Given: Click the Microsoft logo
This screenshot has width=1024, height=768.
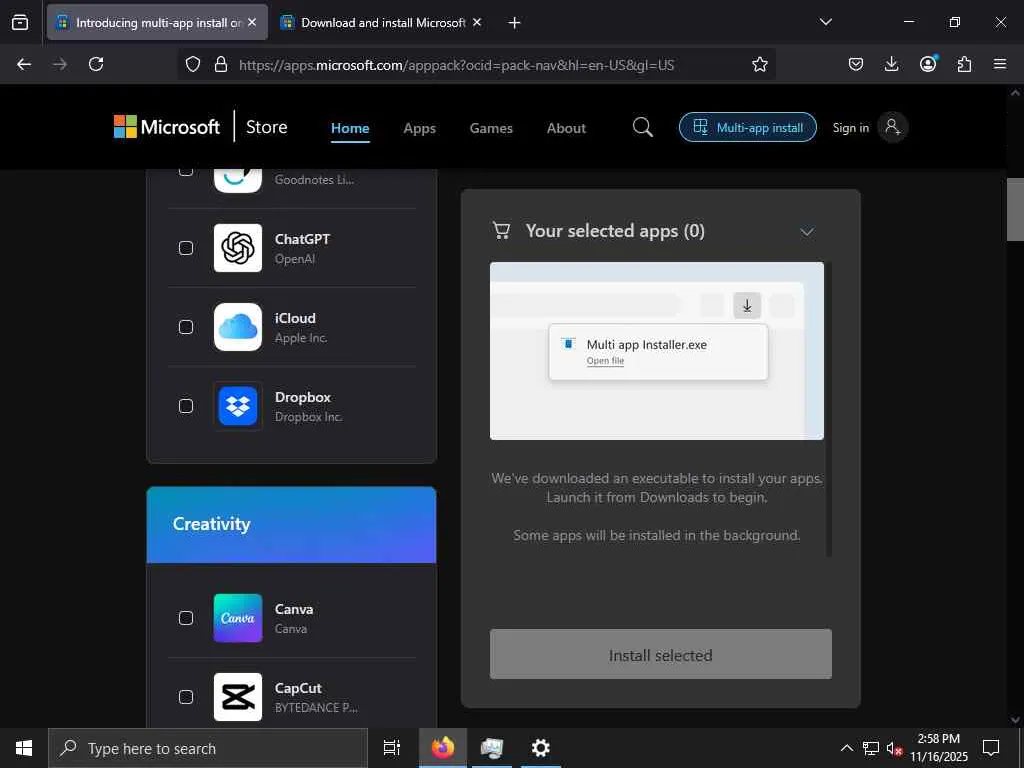Looking at the screenshot, I should 167,127.
